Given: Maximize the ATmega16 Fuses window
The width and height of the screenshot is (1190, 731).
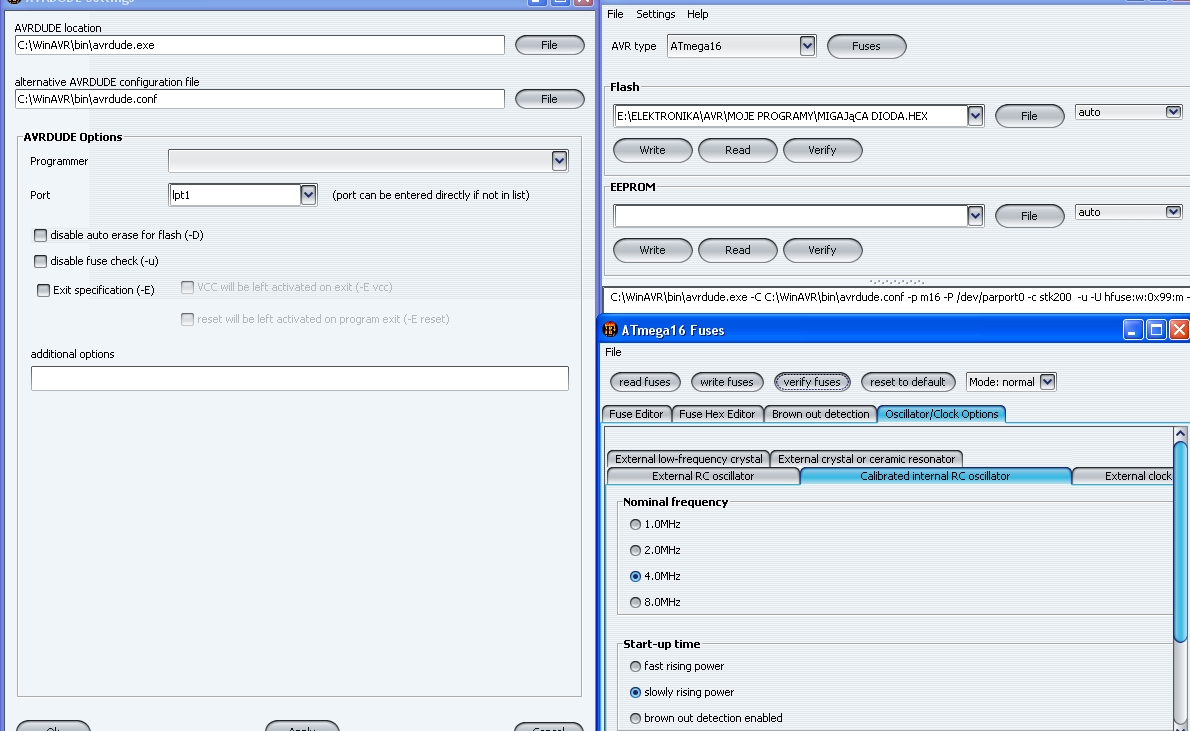Looking at the screenshot, I should (x=1156, y=329).
